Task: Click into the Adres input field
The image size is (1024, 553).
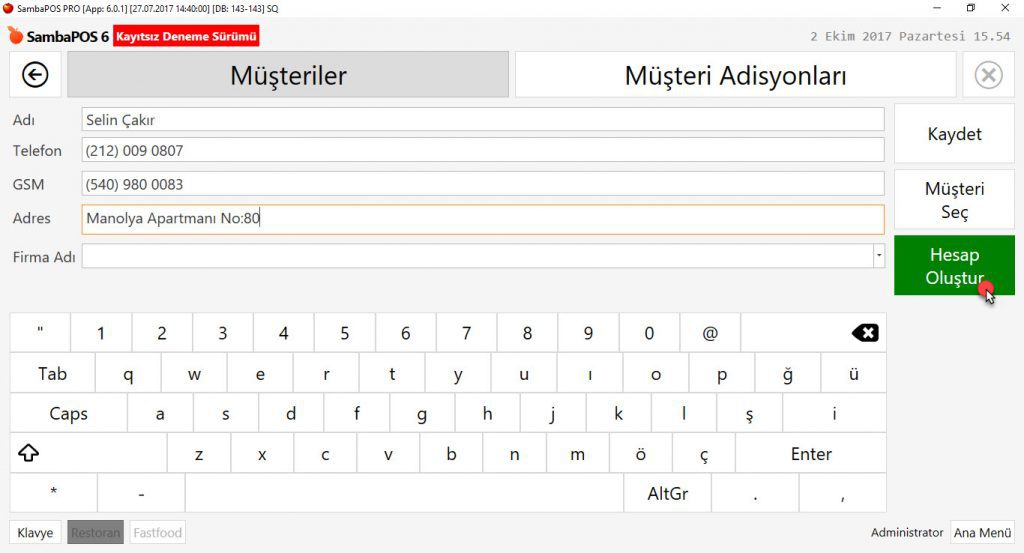Action: pos(483,219)
